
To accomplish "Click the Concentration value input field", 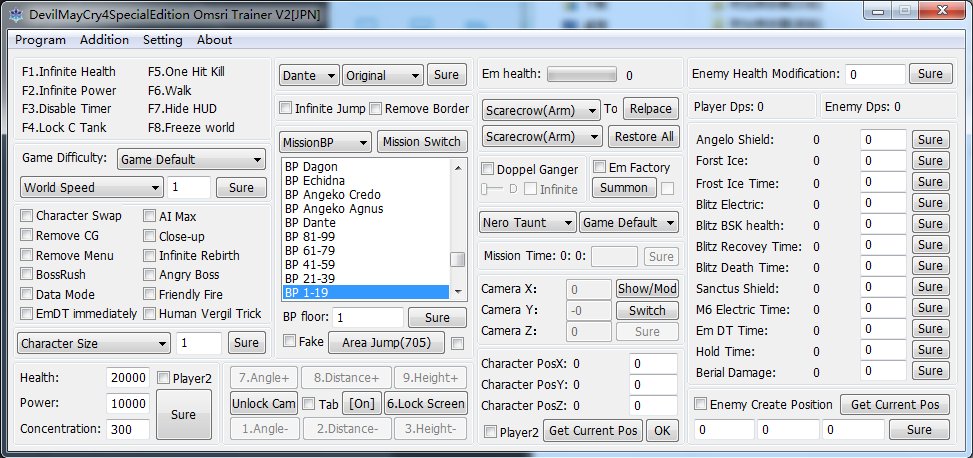I will [x=128, y=429].
